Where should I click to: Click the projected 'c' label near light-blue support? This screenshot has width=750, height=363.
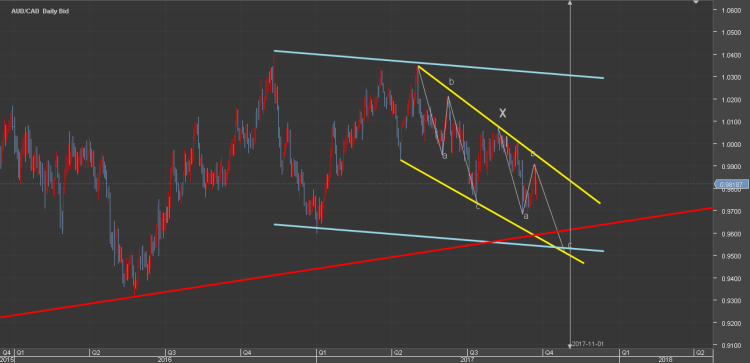click(569, 245)
